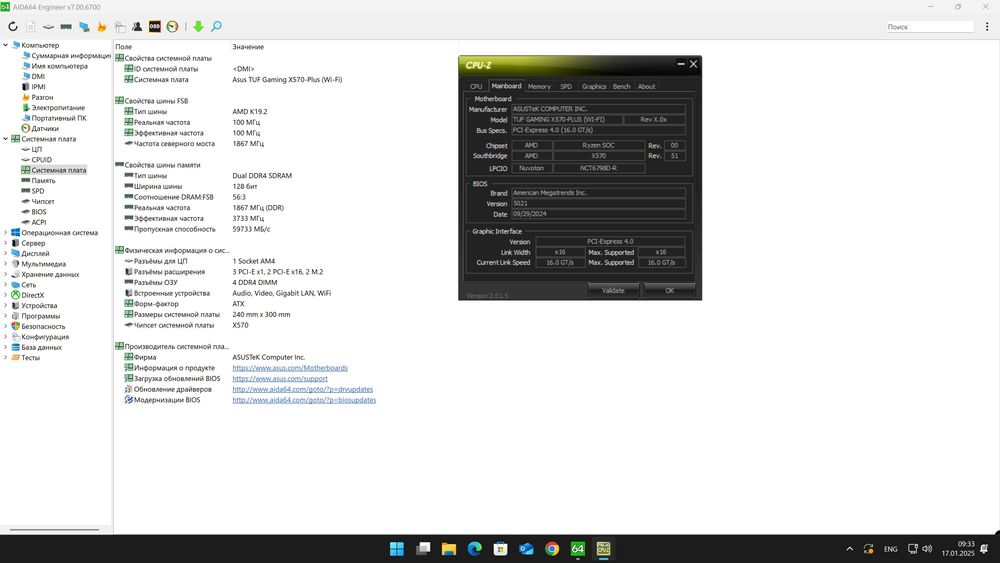Open asus.com/support BIOS download link

pyautogui.click(x=280, y=379)
